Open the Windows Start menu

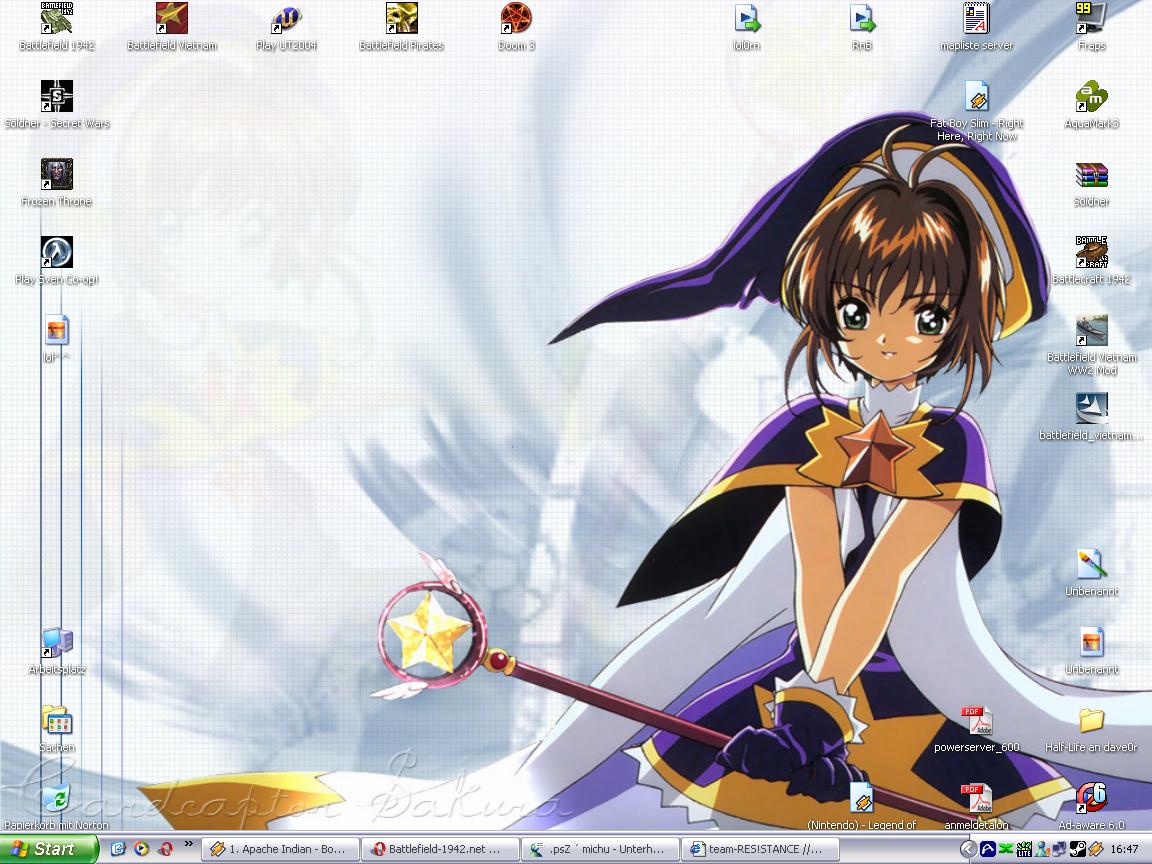(49, 849)
